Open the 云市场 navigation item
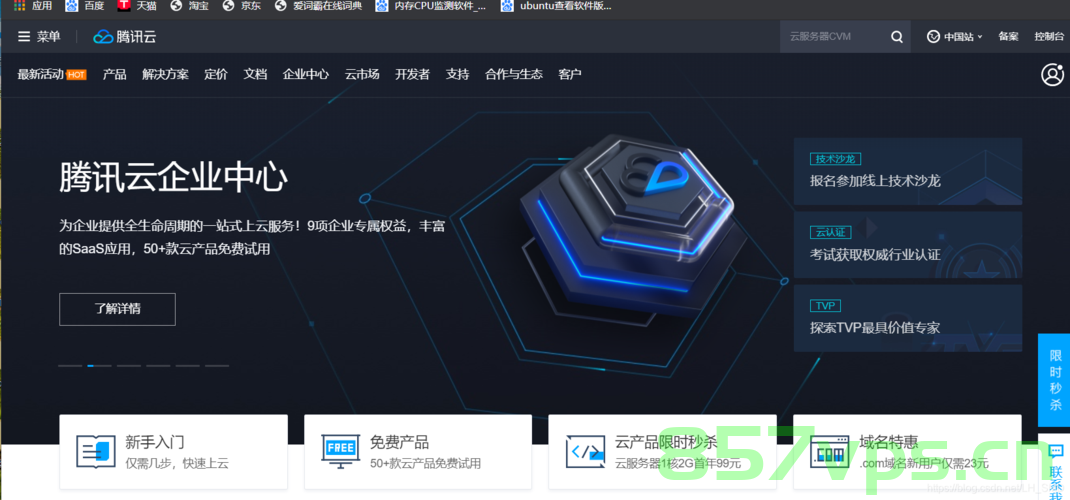The height and width of the screenshot is (500, 1070). tap(362, 74)
